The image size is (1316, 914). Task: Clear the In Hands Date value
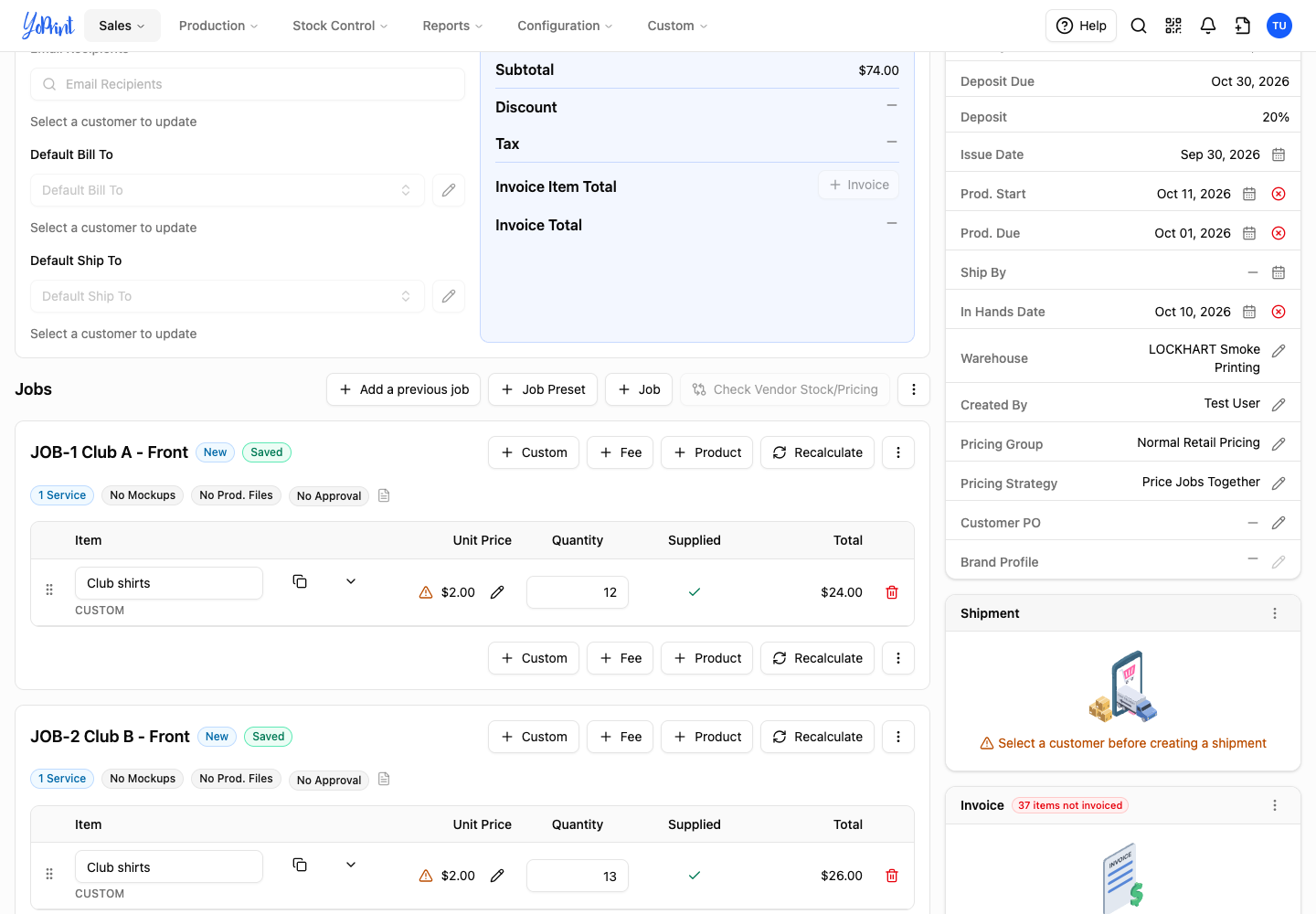coord(1279,312)
